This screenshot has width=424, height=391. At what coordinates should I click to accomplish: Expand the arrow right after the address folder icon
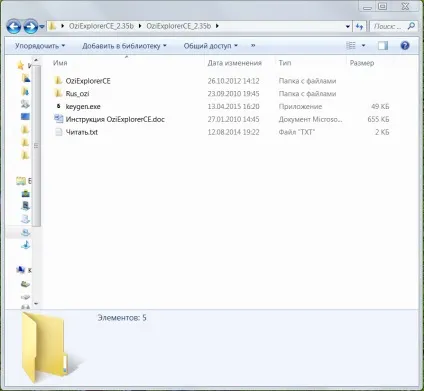click(62, 26)
